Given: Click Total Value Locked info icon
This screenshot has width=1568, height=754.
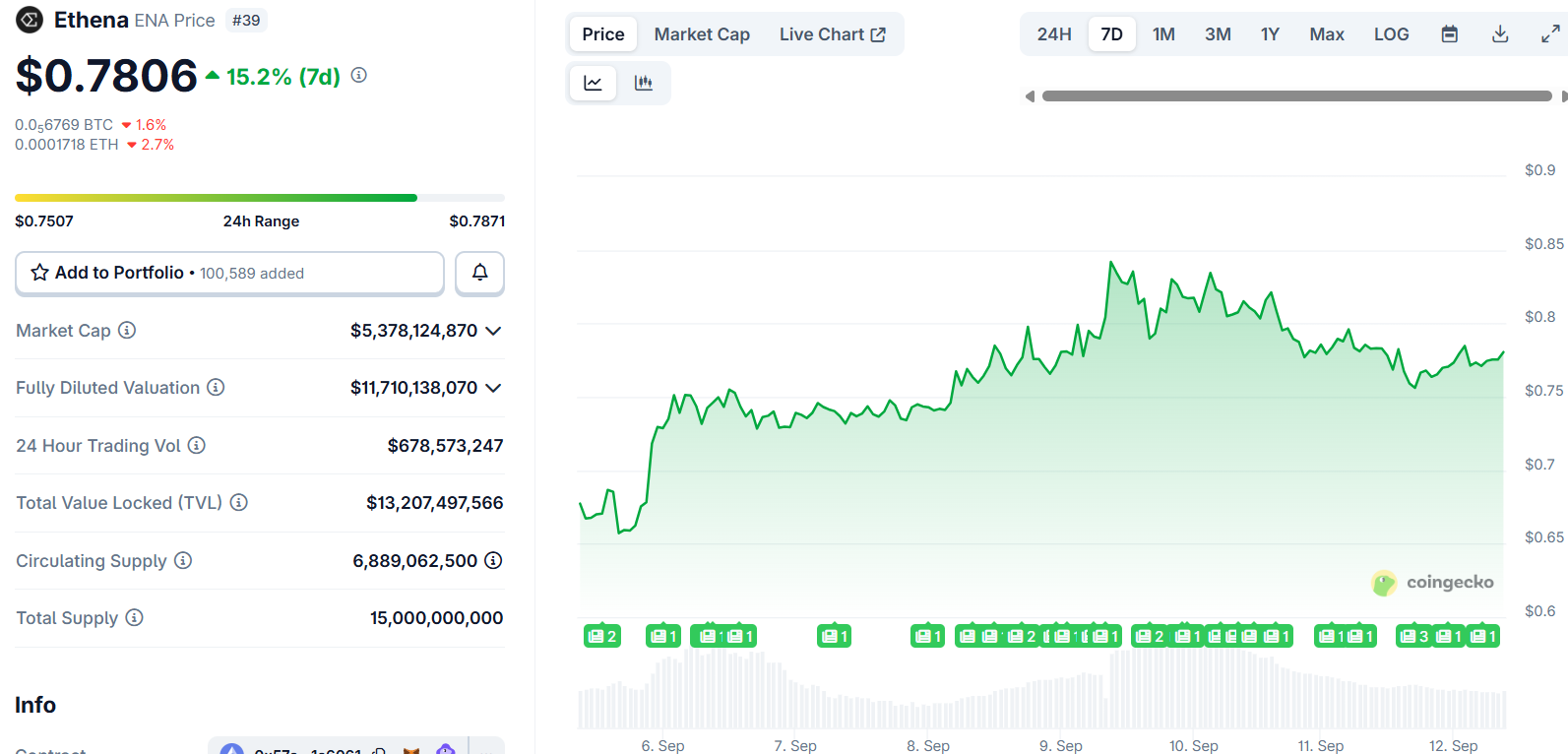Looking at the screenshot, I should coord(238,502).
